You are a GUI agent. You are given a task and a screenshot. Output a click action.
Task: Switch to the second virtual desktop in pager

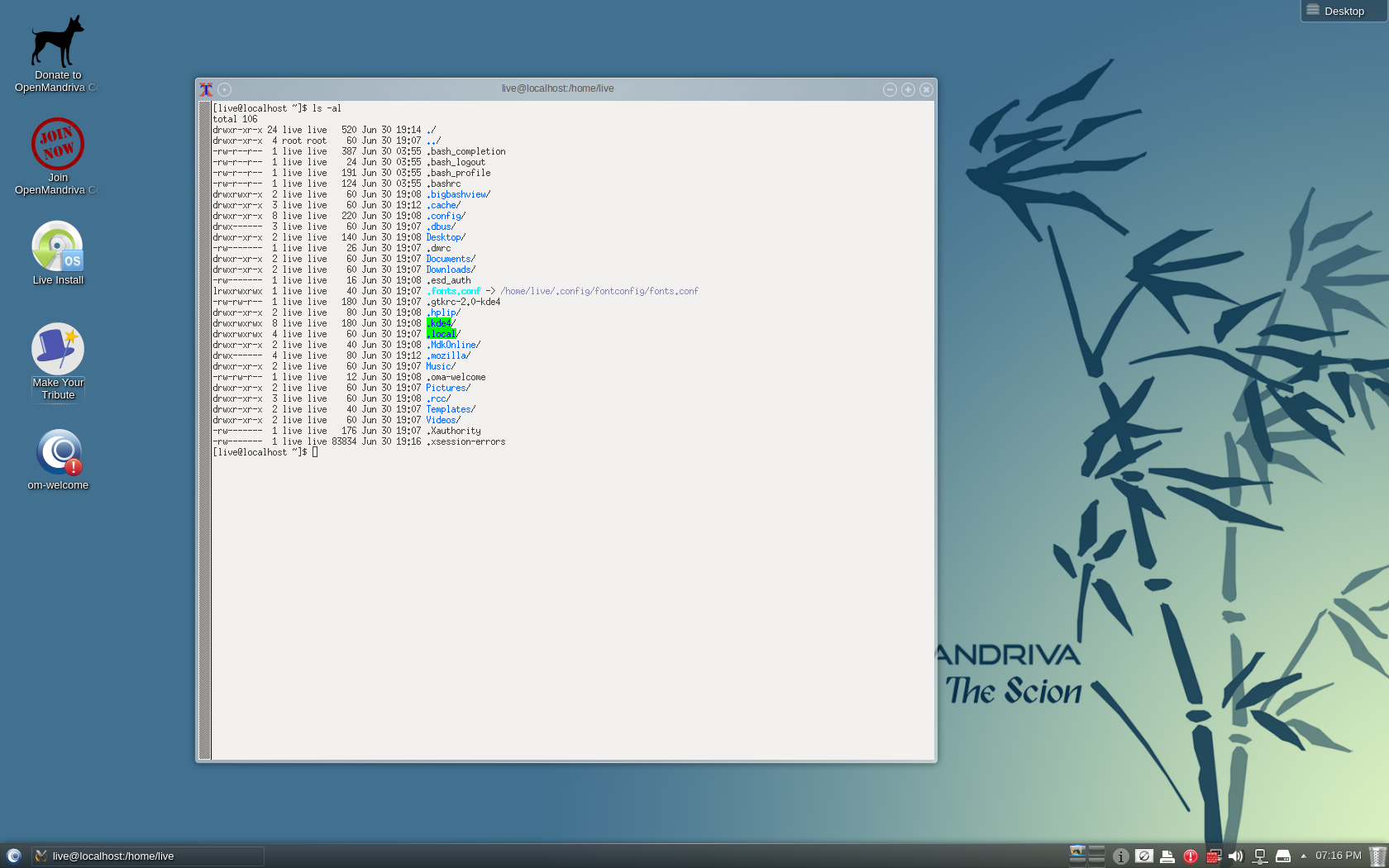1096,851
